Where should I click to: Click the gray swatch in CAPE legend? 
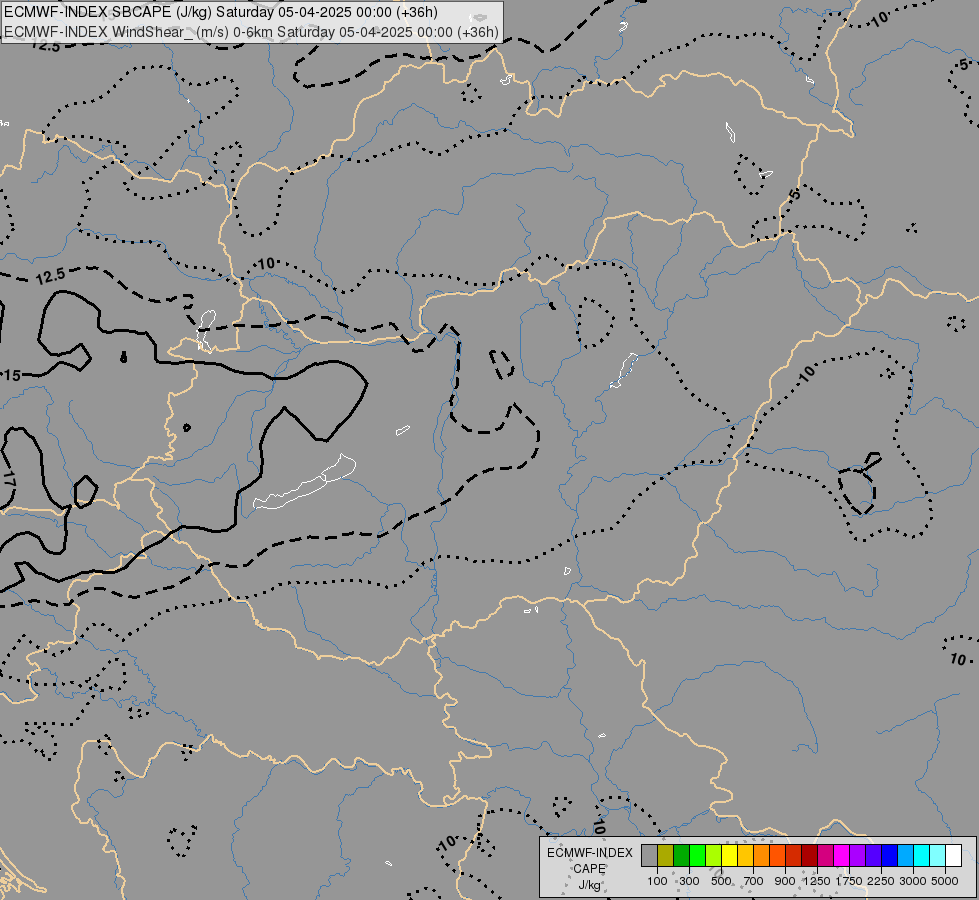click(649, 855)
